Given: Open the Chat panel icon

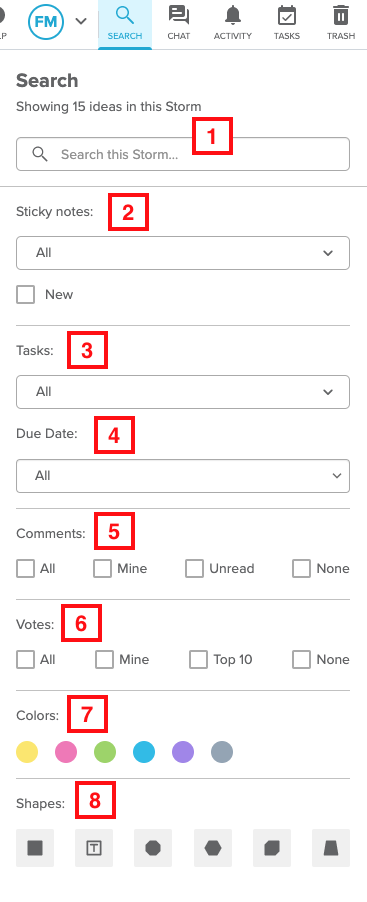Looking at the screenshot, I should [x=178, y=16].
